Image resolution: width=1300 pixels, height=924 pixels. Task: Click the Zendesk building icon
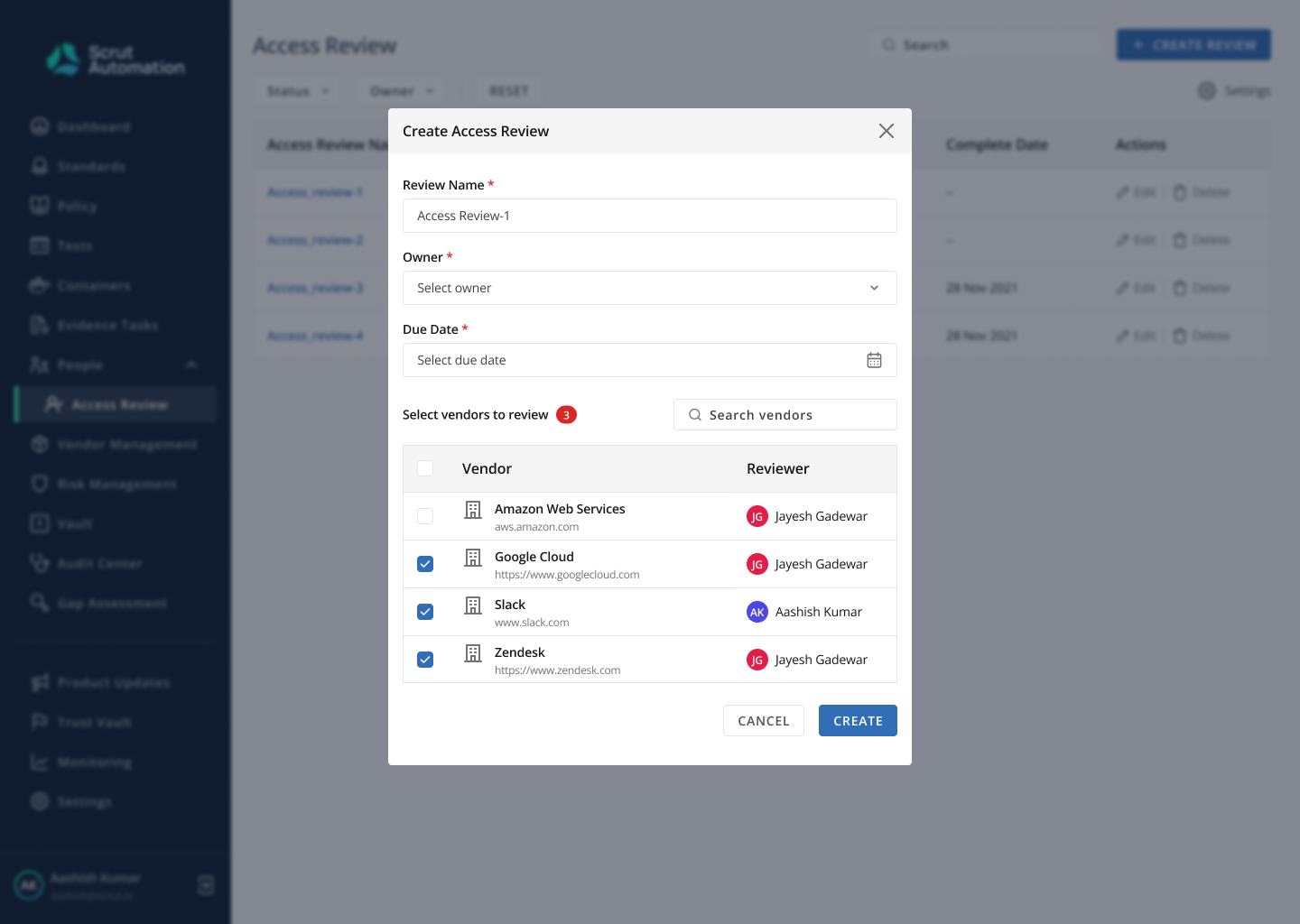(473, 653)
